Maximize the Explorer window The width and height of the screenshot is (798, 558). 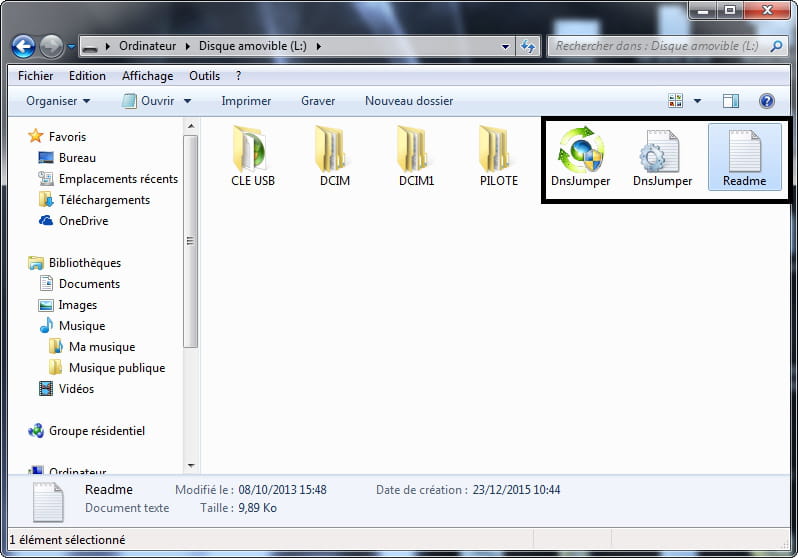click(x=730, y=11)
